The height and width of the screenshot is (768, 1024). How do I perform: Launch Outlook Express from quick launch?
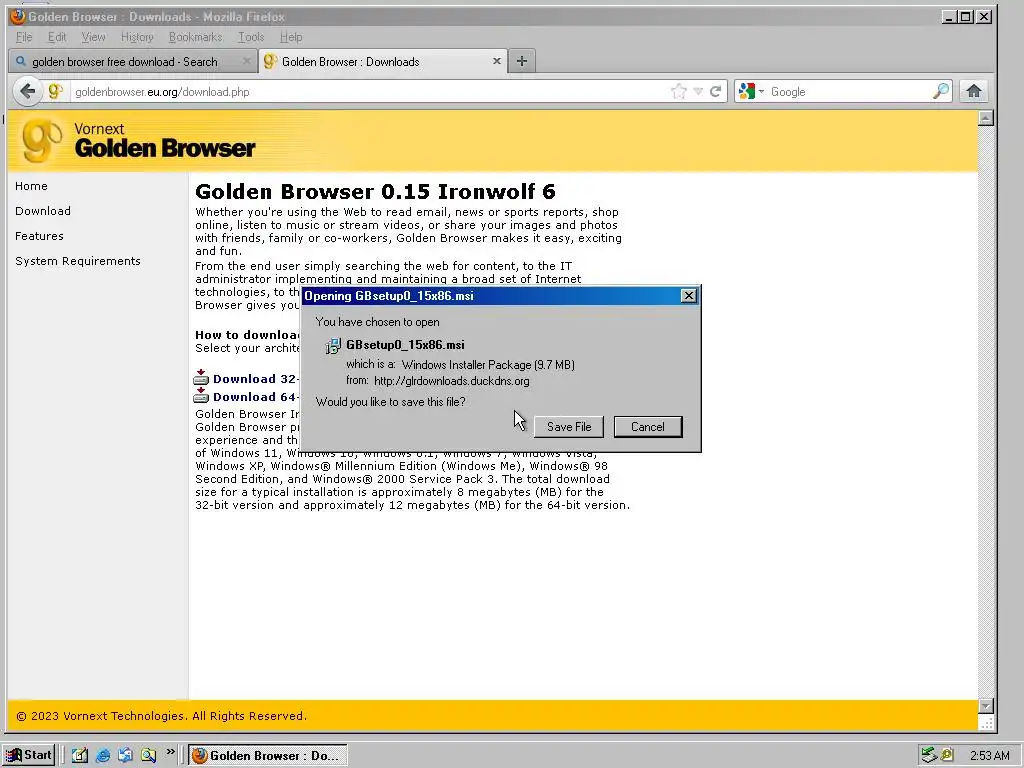pos(125,756)
